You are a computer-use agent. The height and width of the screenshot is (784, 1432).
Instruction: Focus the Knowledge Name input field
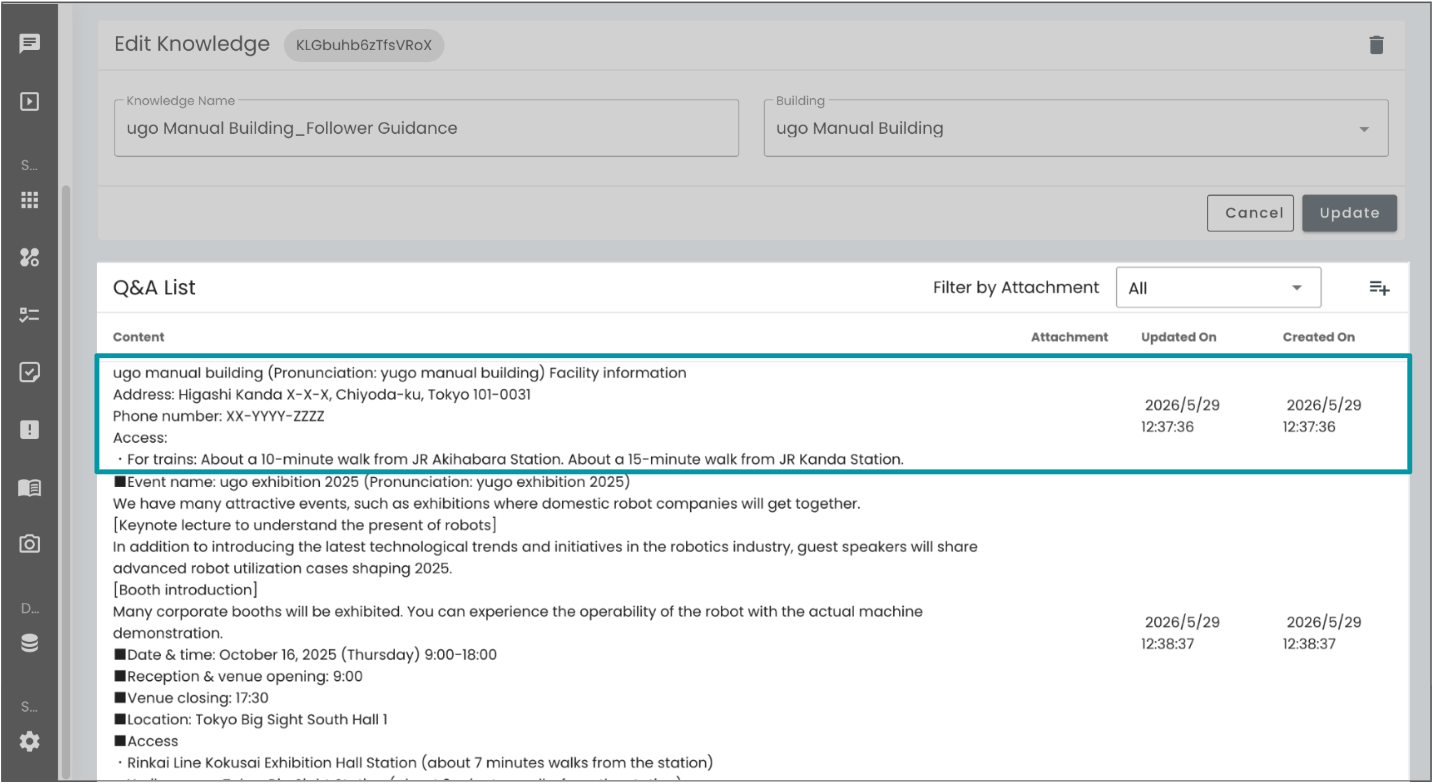426,128
